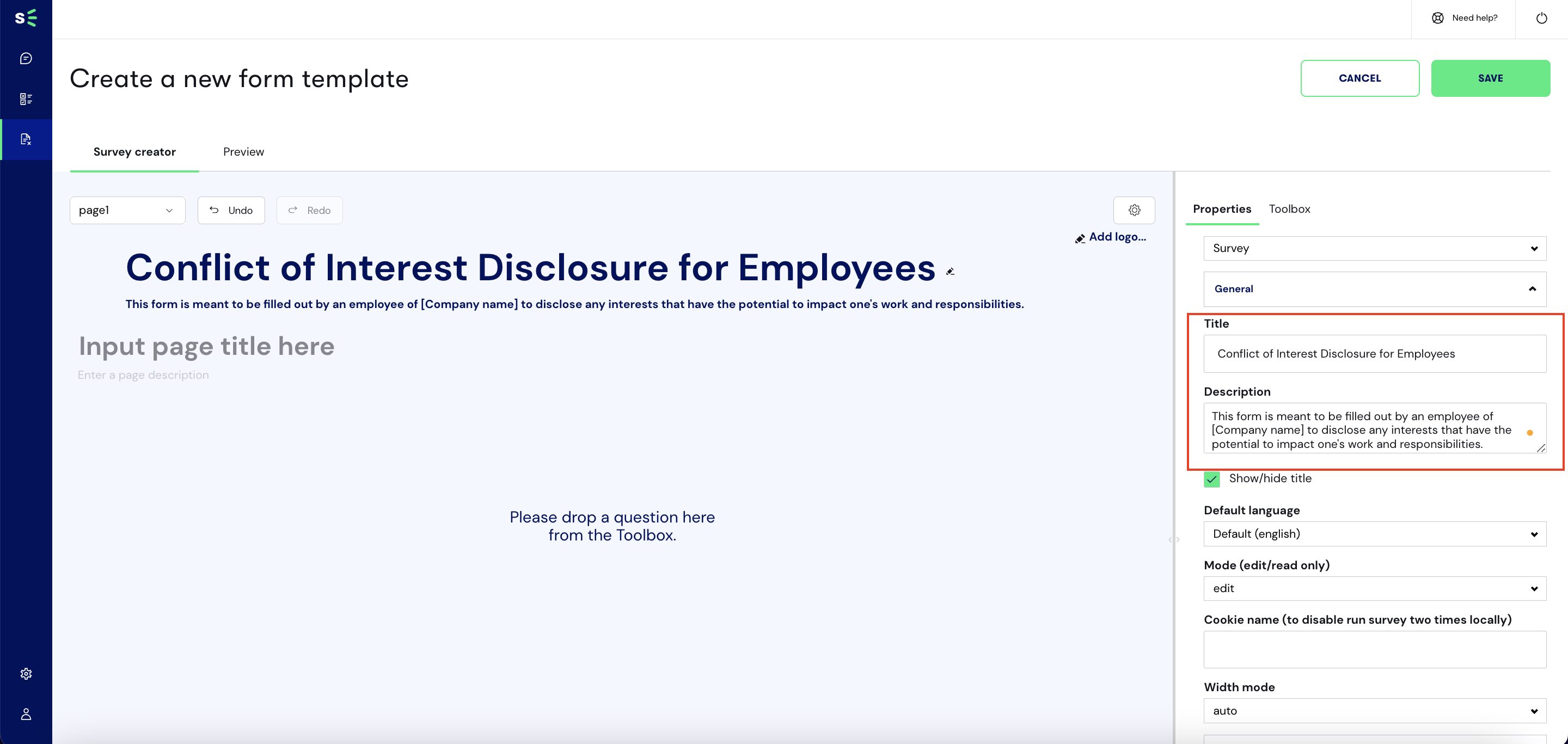
Task: Click the survey description text on canvas
Action: pos(574,304)
